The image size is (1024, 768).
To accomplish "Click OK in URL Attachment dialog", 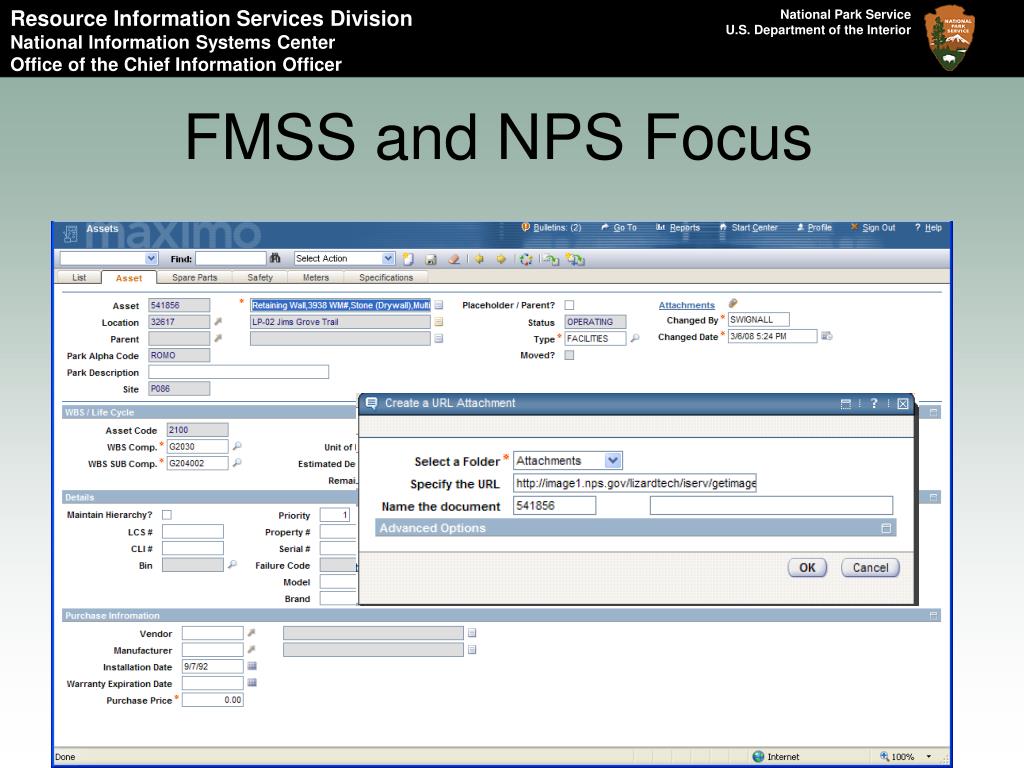I will [807, 568].
